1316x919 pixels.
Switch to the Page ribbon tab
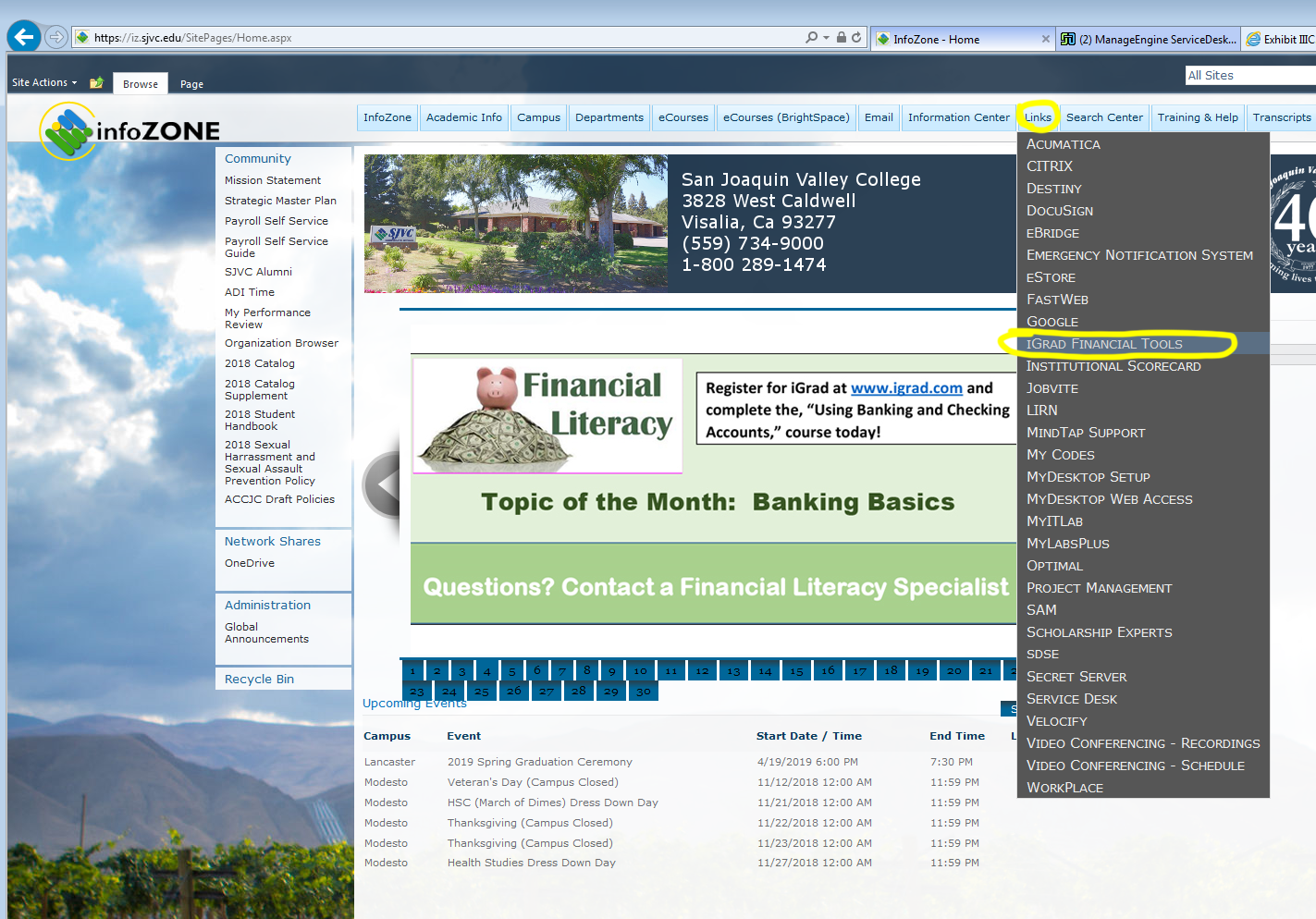(x=191, y=84)
